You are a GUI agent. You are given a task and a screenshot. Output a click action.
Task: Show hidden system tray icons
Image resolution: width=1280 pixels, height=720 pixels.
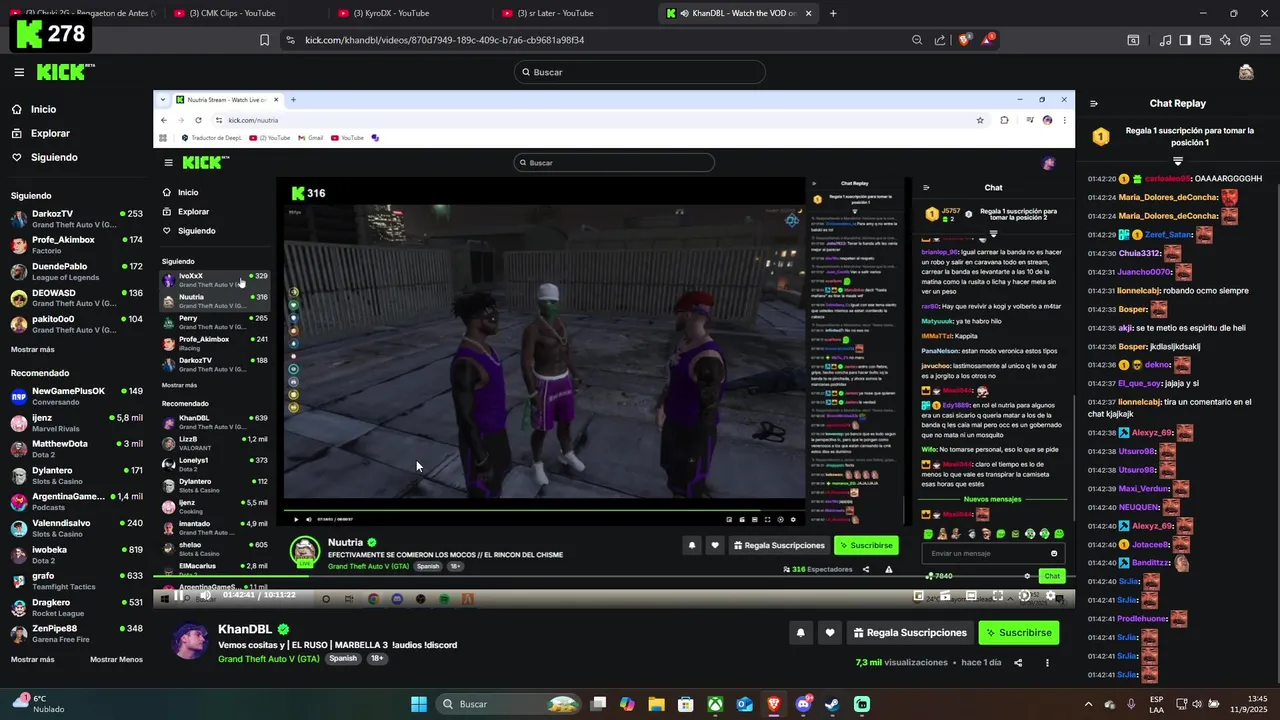point(1088,704)
